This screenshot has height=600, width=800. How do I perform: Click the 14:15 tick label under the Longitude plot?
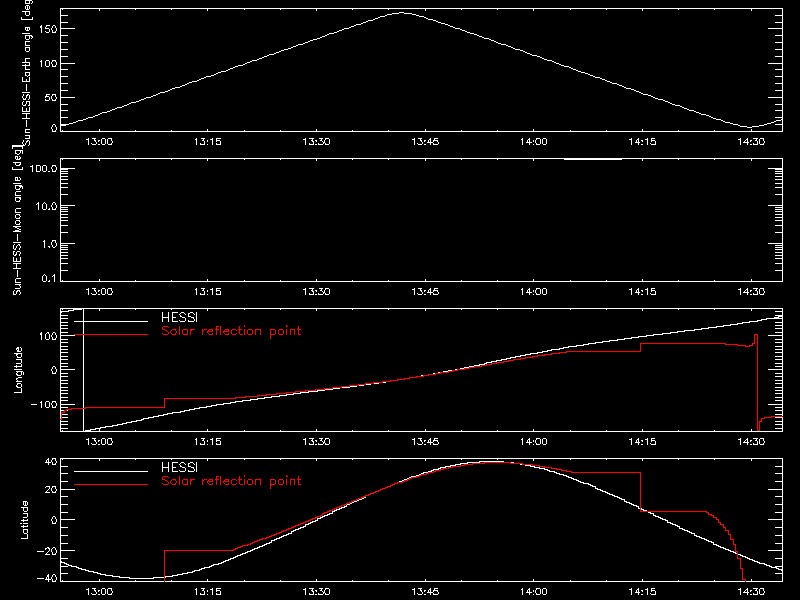pyautogui.click(x=642, y=441)
